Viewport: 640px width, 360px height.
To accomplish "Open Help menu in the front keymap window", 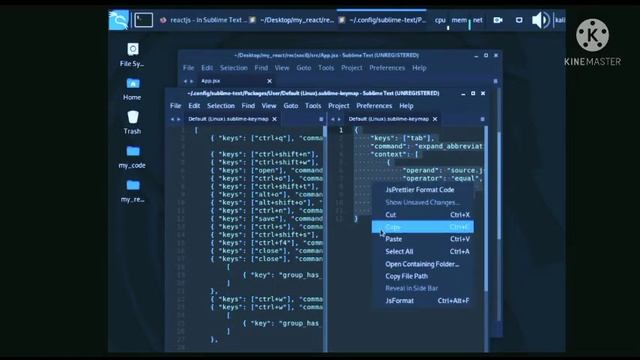I will 406,106.
